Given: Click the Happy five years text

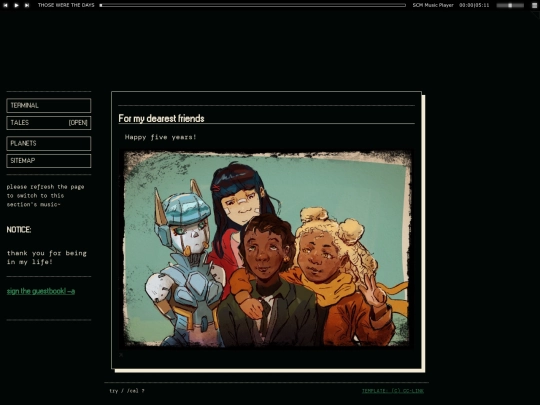Looking at the screenshot, I should [x=160, y=137].
